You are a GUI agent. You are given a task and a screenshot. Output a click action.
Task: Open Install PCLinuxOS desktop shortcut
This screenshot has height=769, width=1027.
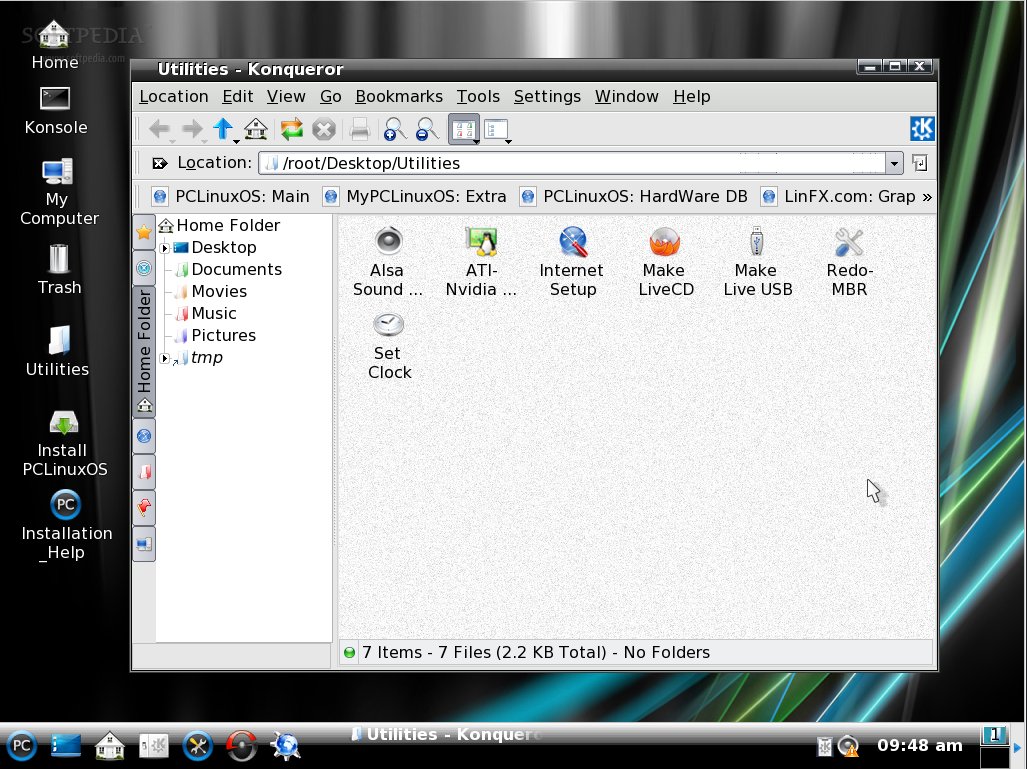[64, 440]
